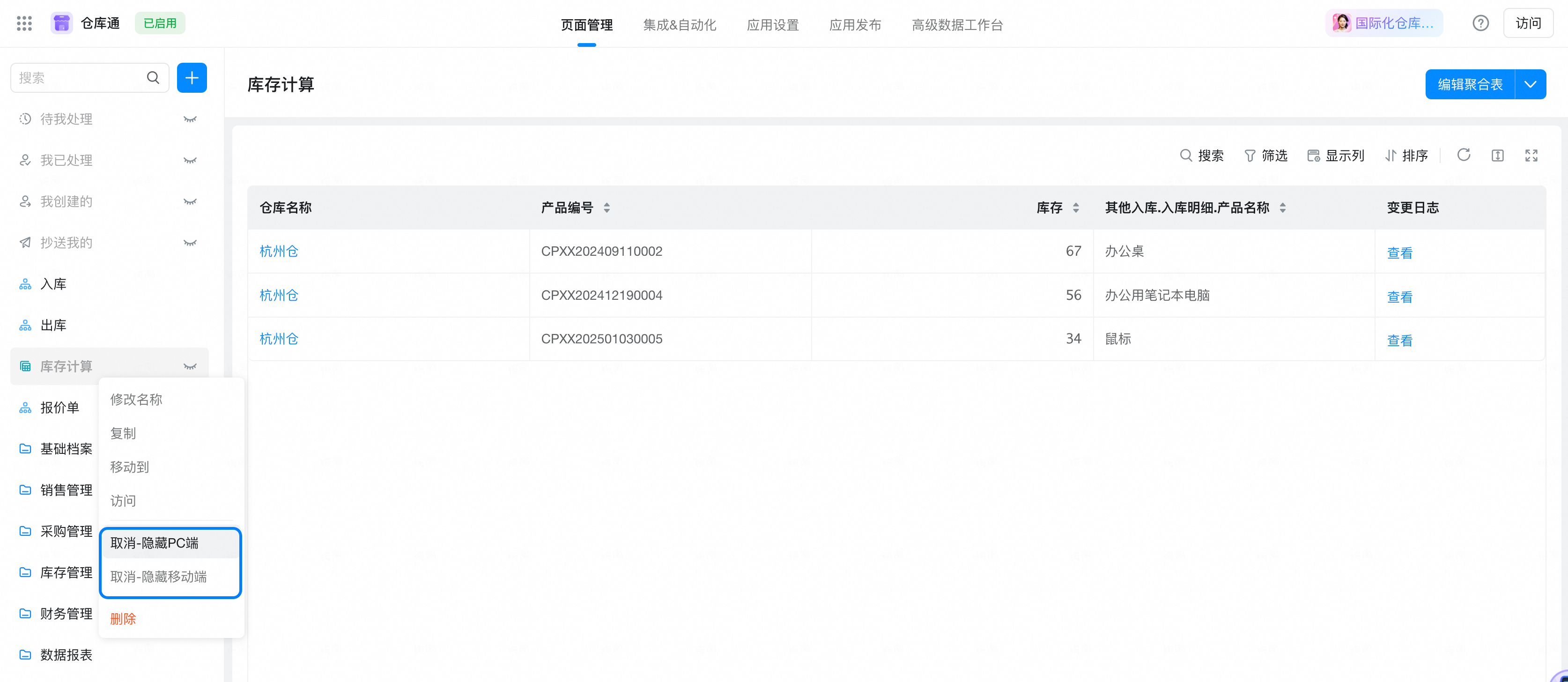Toggle hidden eye icon for 我创建的
The height and width of the screenshot is (682, 1568).
[x=190, y=201]
